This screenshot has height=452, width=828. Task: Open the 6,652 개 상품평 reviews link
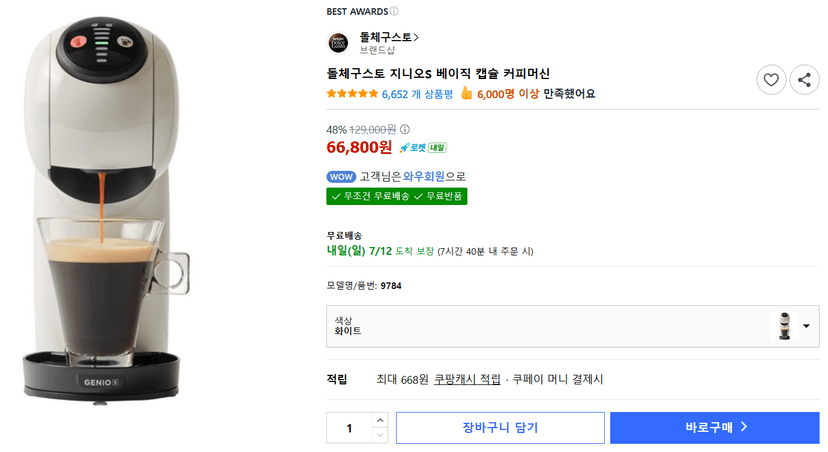[x=417, y=95]
